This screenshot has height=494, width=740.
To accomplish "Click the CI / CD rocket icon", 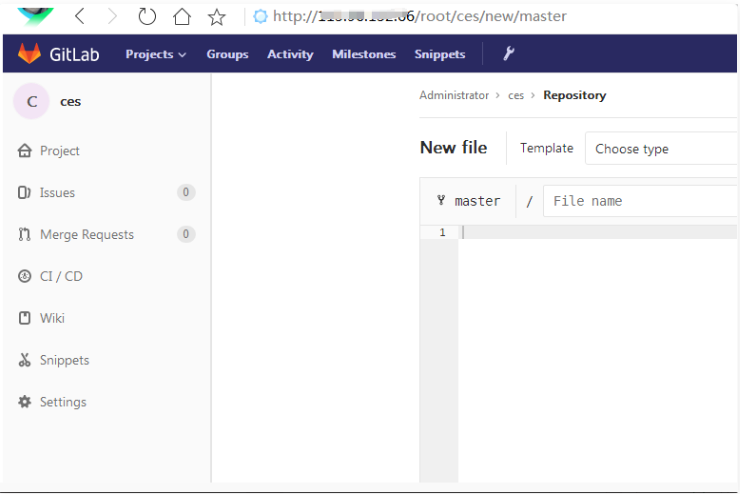I will [25, 276].
